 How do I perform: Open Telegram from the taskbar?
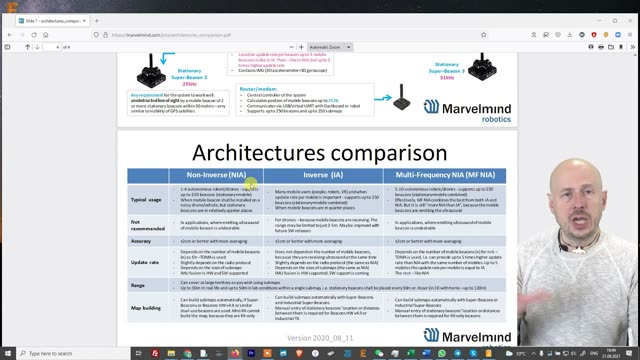pos(458,353)
